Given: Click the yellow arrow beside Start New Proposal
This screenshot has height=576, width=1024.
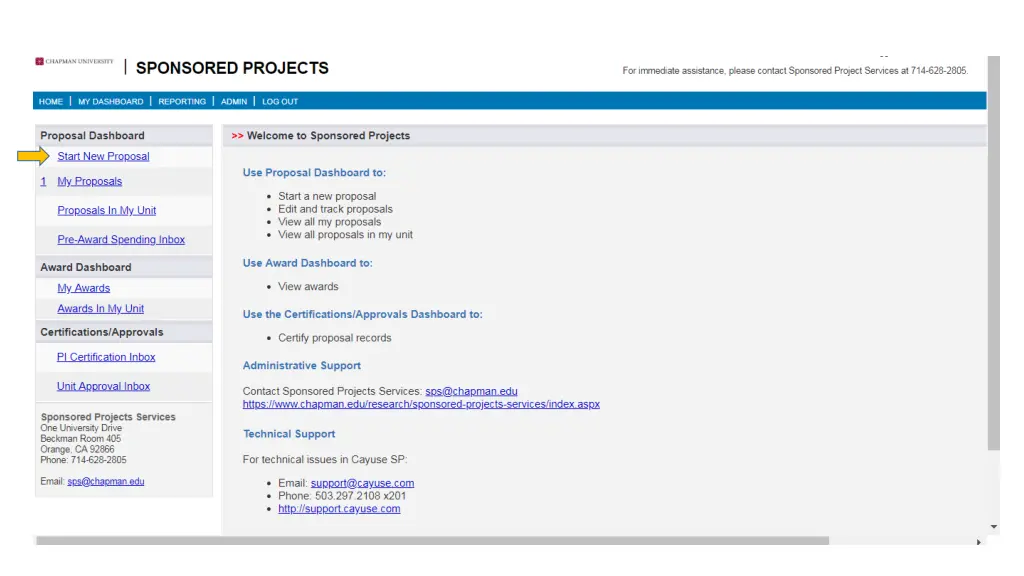Looking at the screenshot, I should click(x=33, y=156).
